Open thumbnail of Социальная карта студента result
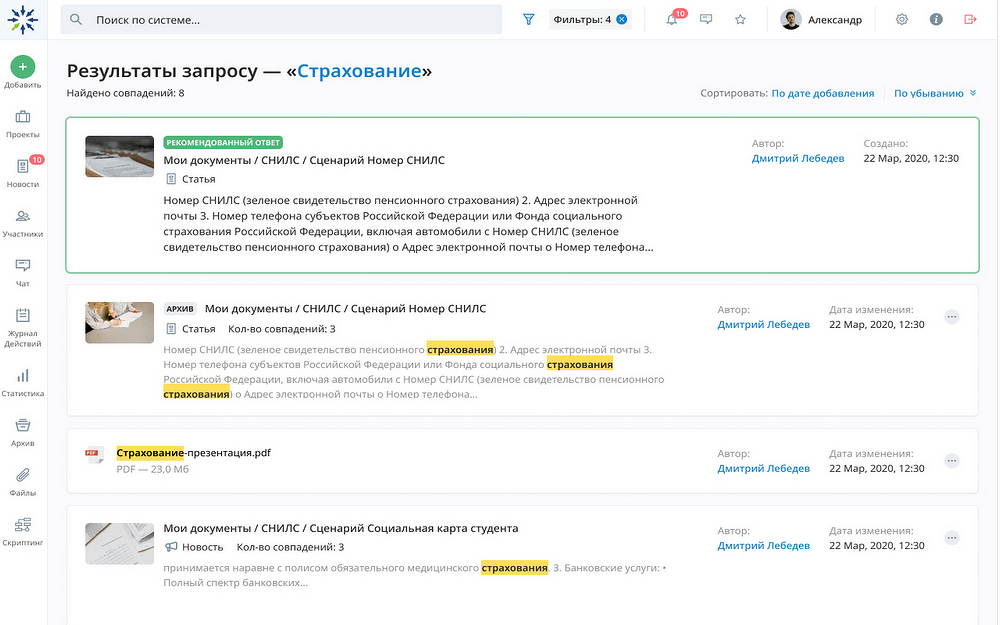The image size is (1000, 625). coord(119,544)
